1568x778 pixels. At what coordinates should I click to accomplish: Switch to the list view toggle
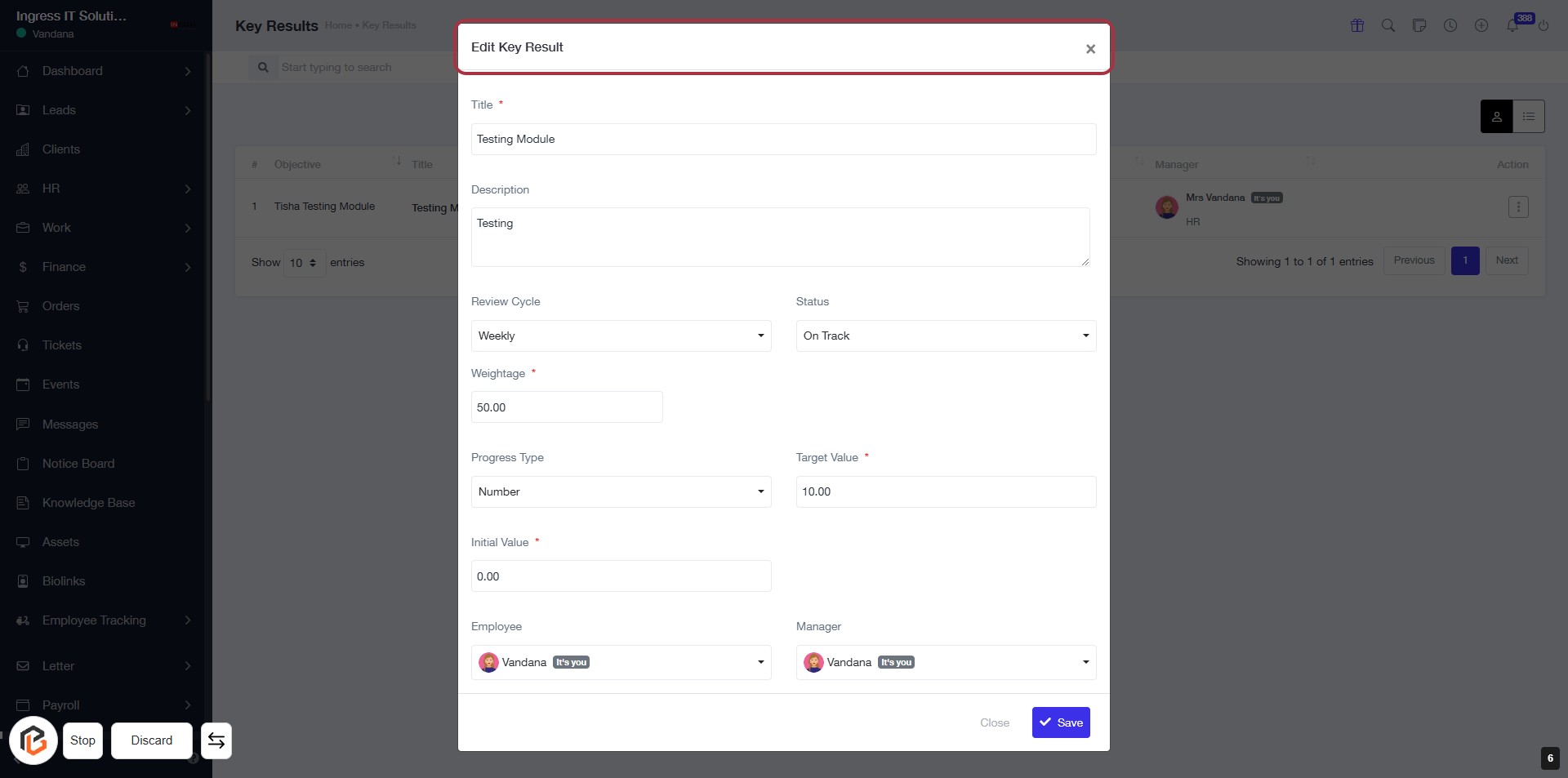coord(1529,117)
